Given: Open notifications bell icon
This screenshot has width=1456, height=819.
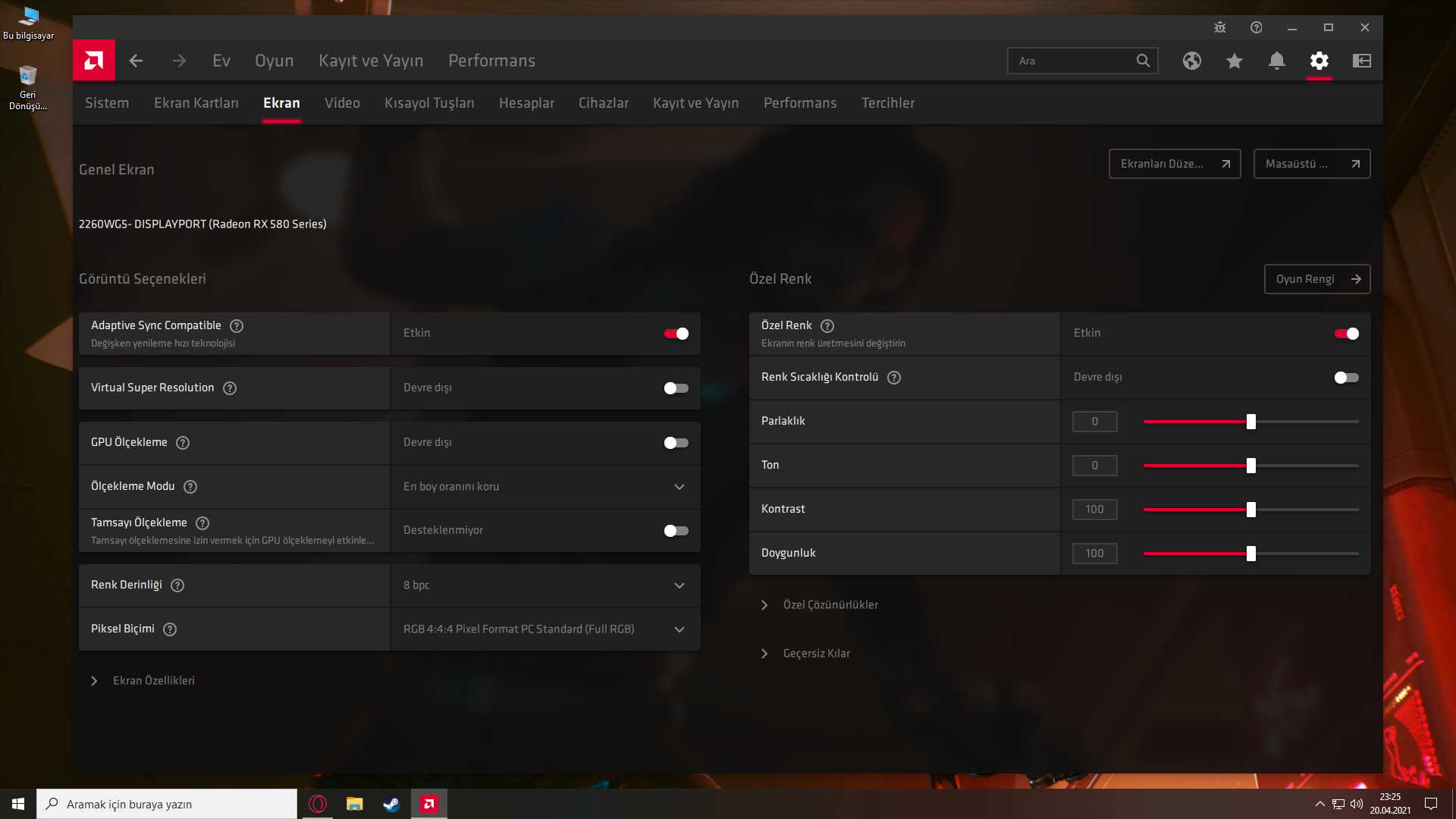Looking at the screenshot, I should (1277, 61).
